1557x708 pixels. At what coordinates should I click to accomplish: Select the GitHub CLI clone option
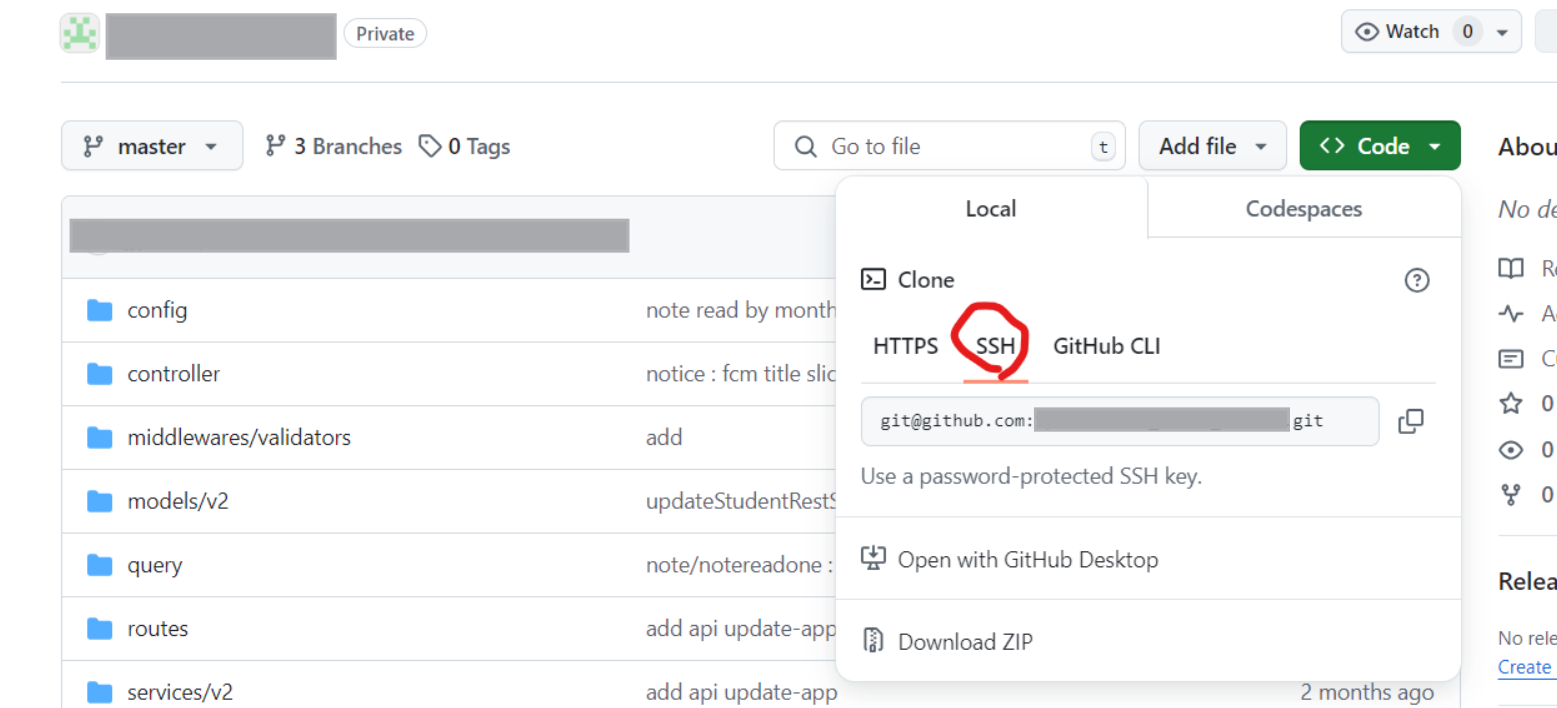1107,346
